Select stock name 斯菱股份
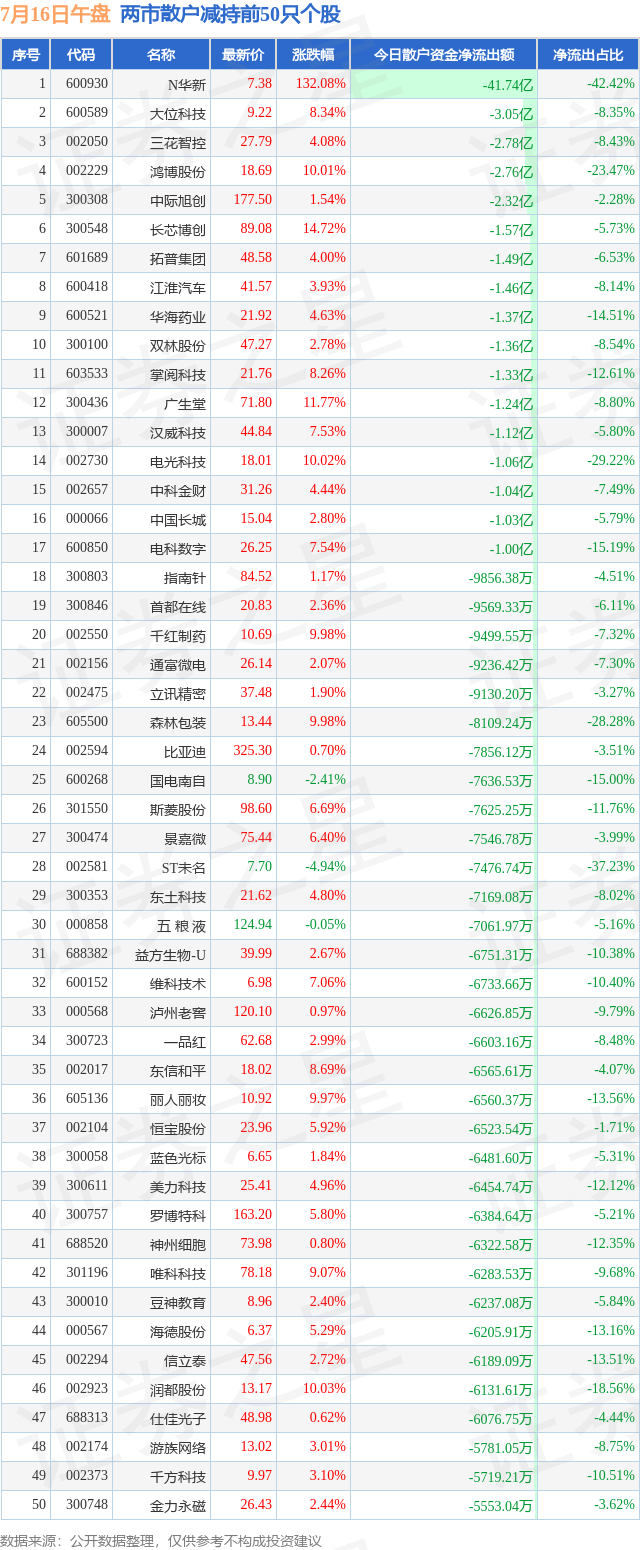 click(x=178, y=809)
